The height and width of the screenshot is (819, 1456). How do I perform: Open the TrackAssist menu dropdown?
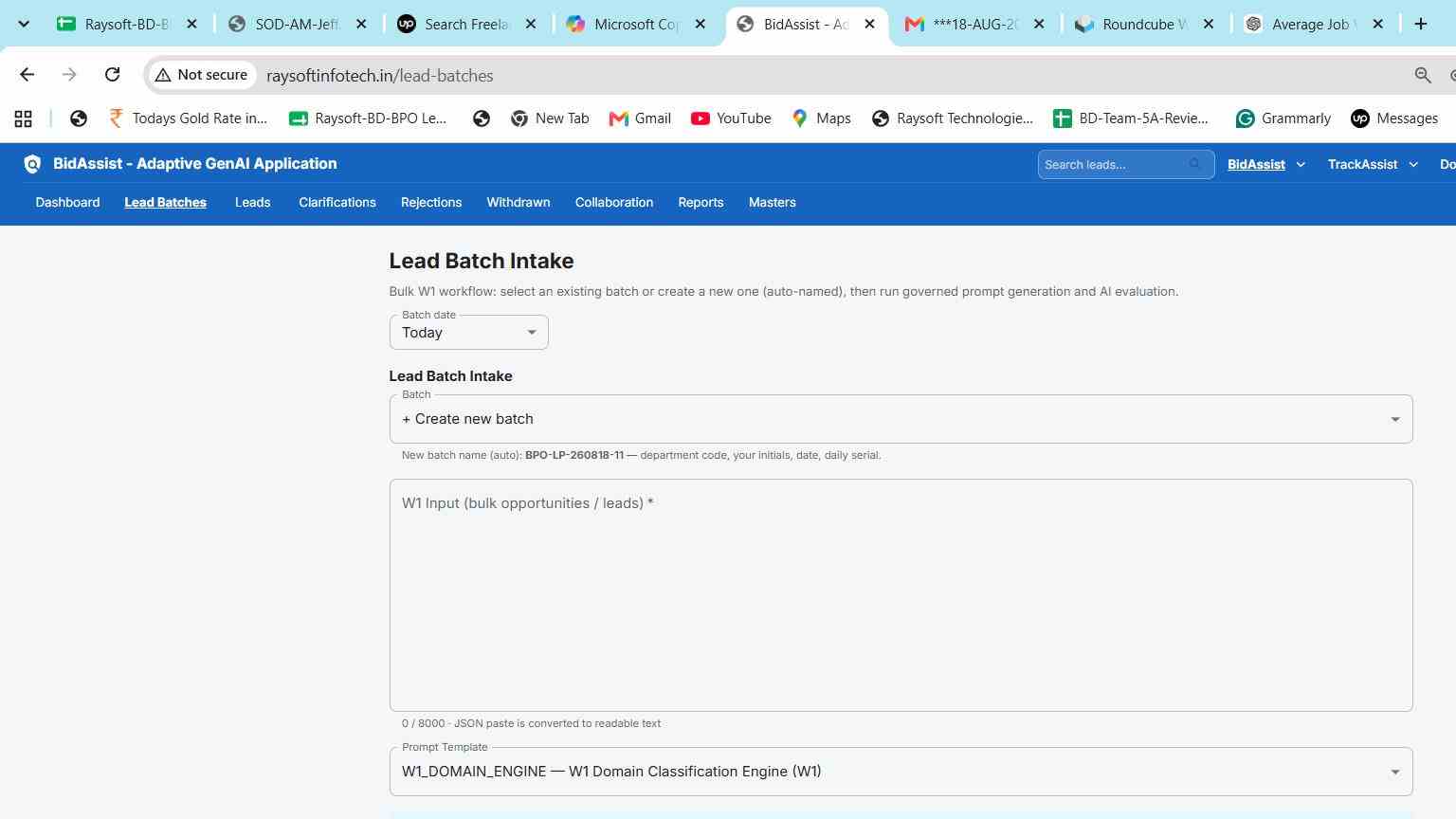point(1373,164)
